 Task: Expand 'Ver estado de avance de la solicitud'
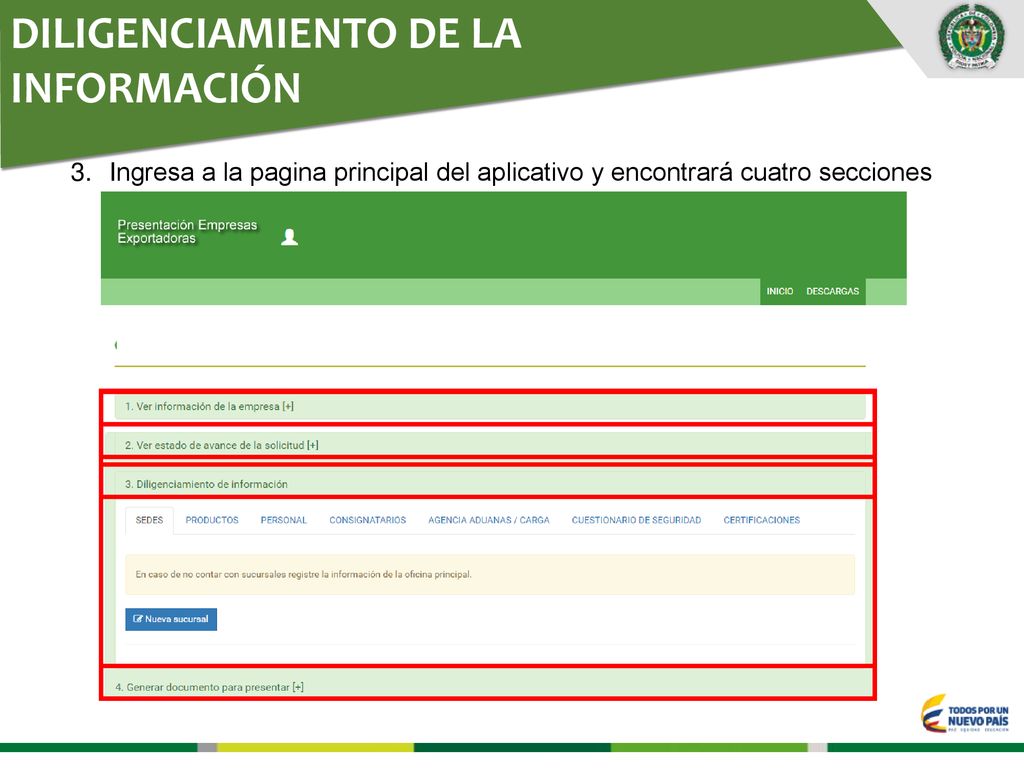[490, 445]
